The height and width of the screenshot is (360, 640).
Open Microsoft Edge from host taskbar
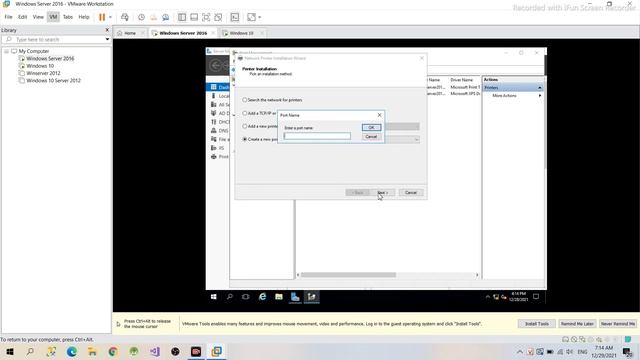click(x=72, y=351)
